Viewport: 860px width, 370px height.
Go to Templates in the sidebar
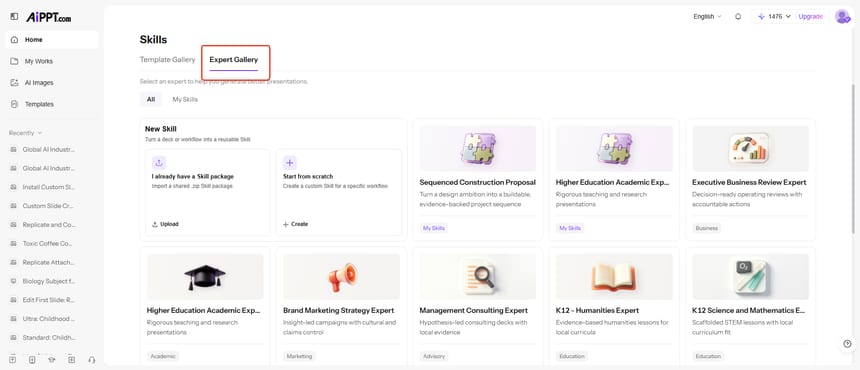point(52,104)
